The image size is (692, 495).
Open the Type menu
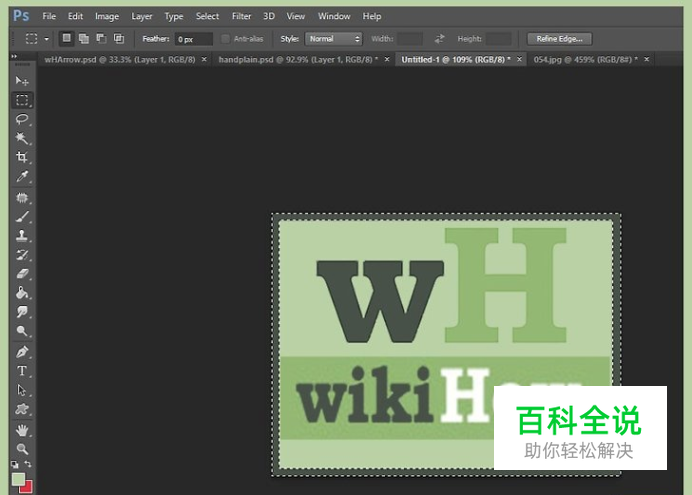[174, 16]
